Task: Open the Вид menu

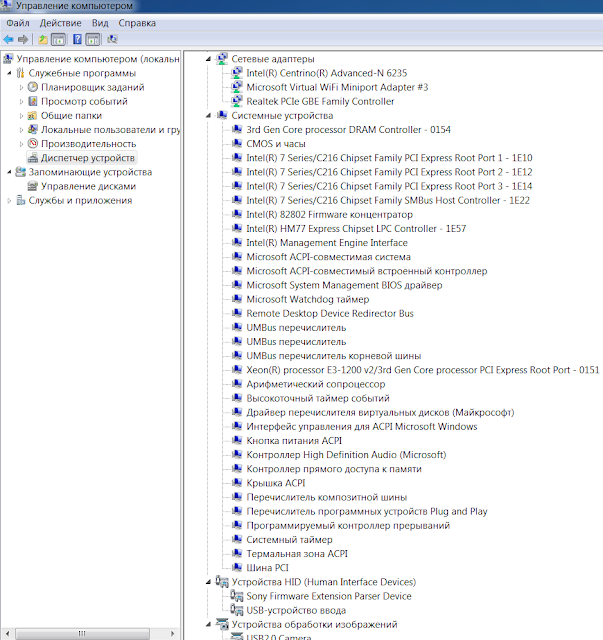Action: (x=100, y=23)
